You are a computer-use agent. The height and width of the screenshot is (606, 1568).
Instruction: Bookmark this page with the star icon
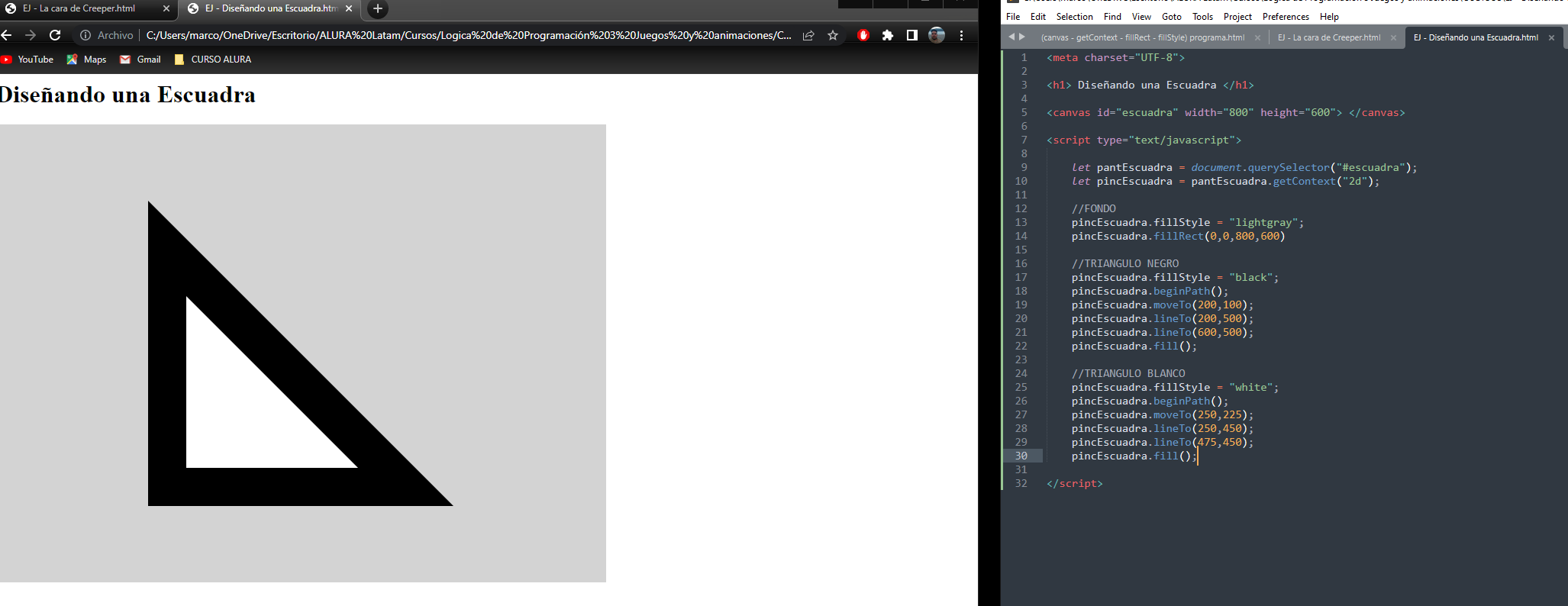coord(833,35)
